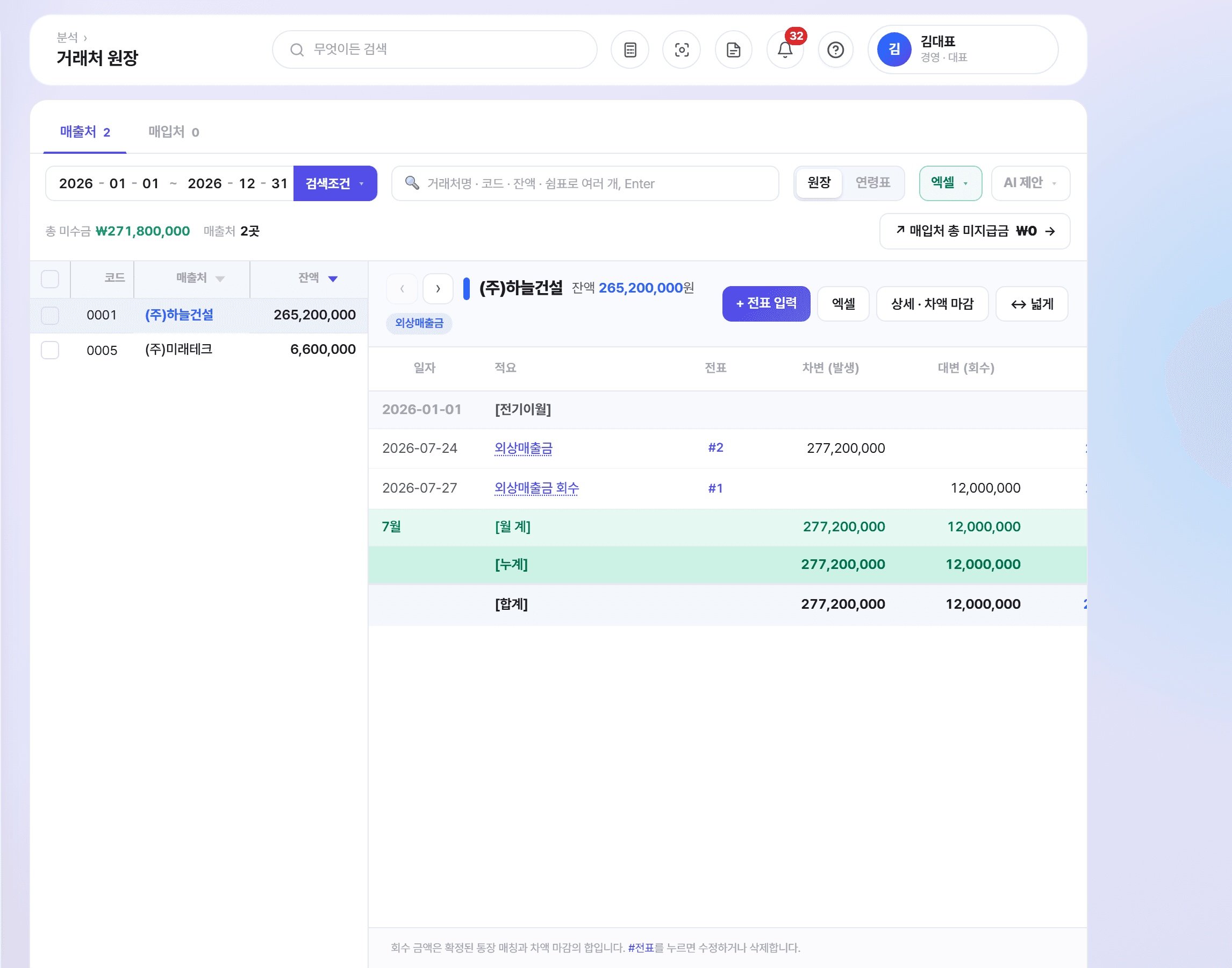
Task: Sort by 잔액 column header arrow
Action: click(333, 279)
